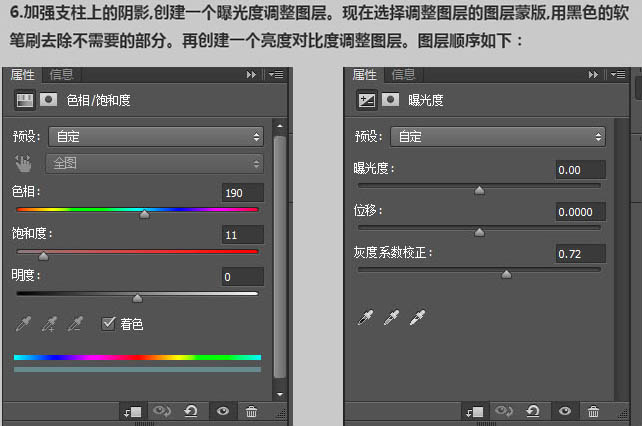Click 饱和度 value field showing 11
Viewport: 642px width, 426px height.
click(x=242, y=235)
